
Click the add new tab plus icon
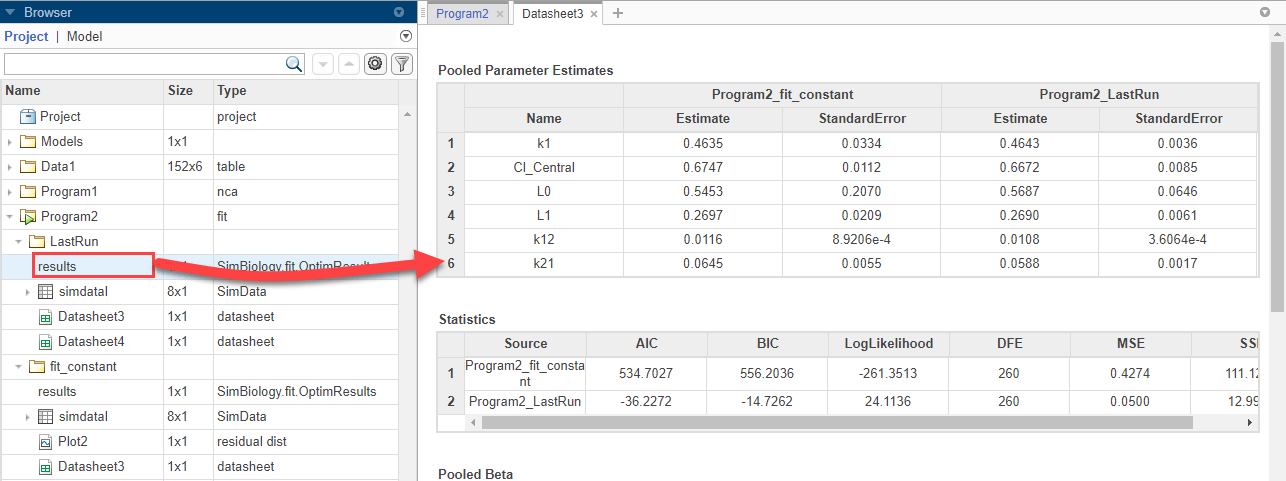point(617,13)
